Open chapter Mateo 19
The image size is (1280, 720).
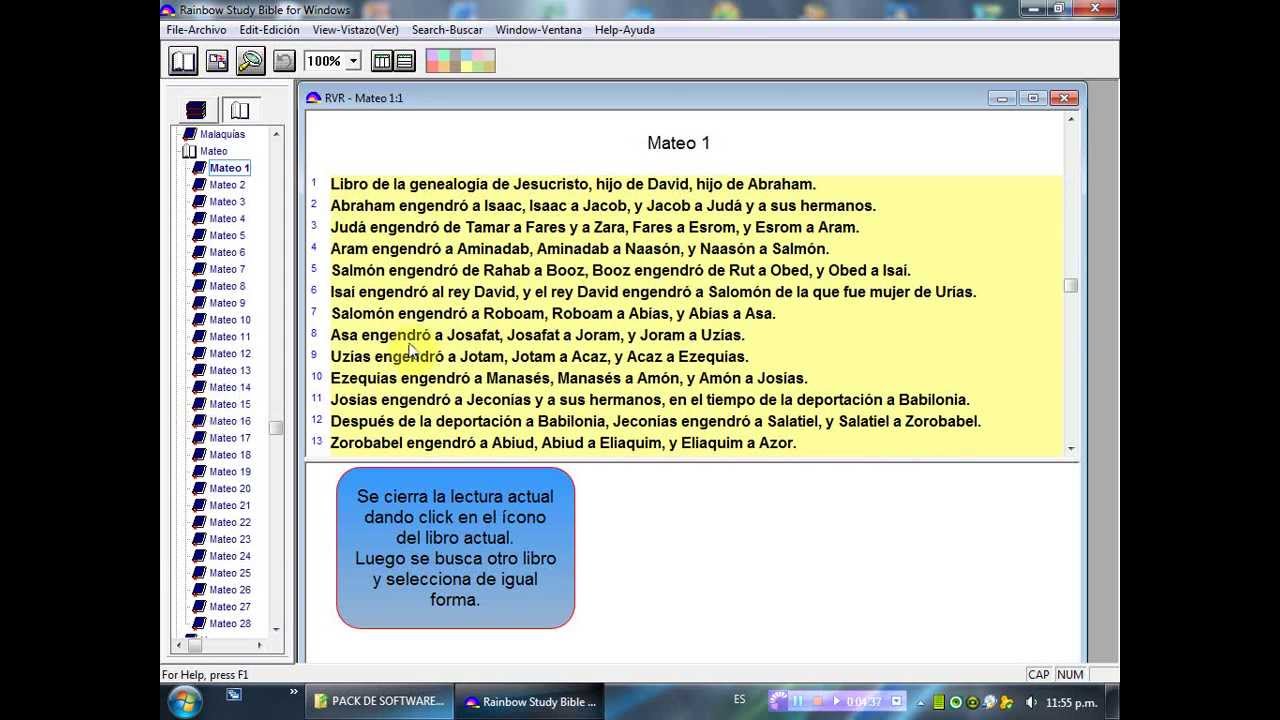pyautogui.click(x=230, y=472)
